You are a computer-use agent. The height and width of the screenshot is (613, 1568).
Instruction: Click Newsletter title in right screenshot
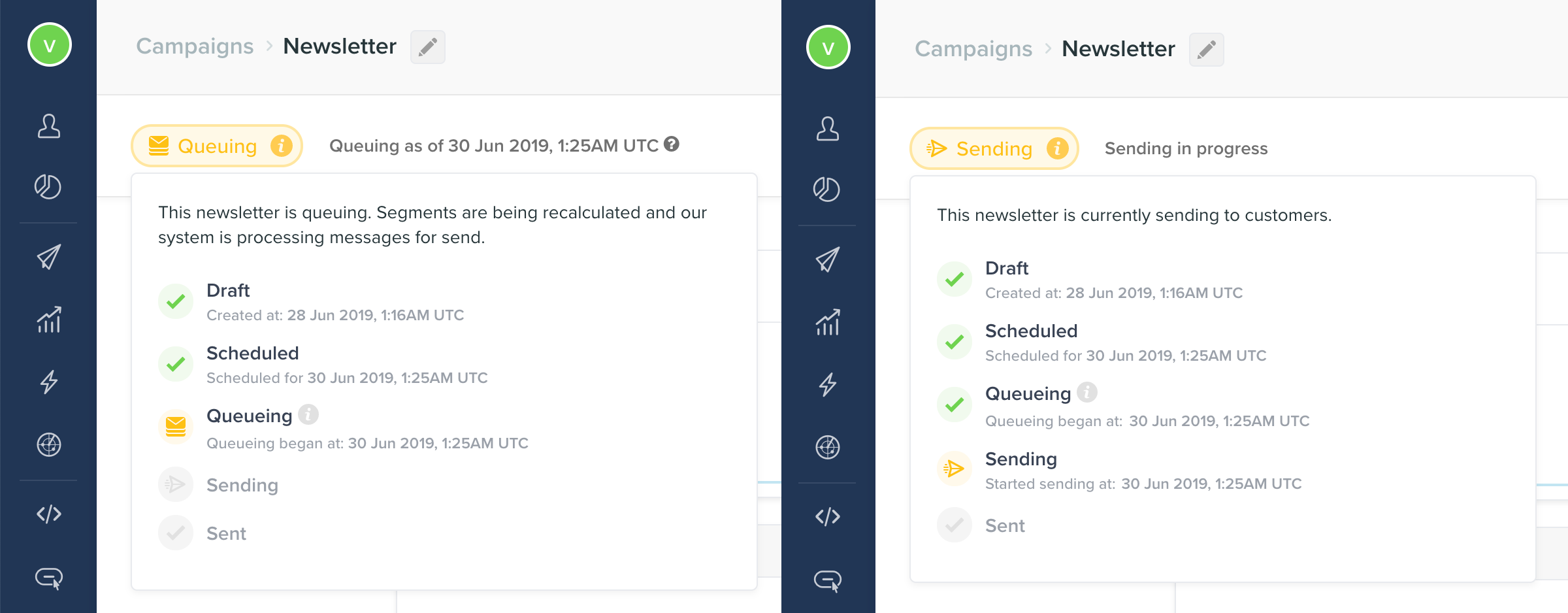point(1119,49)
